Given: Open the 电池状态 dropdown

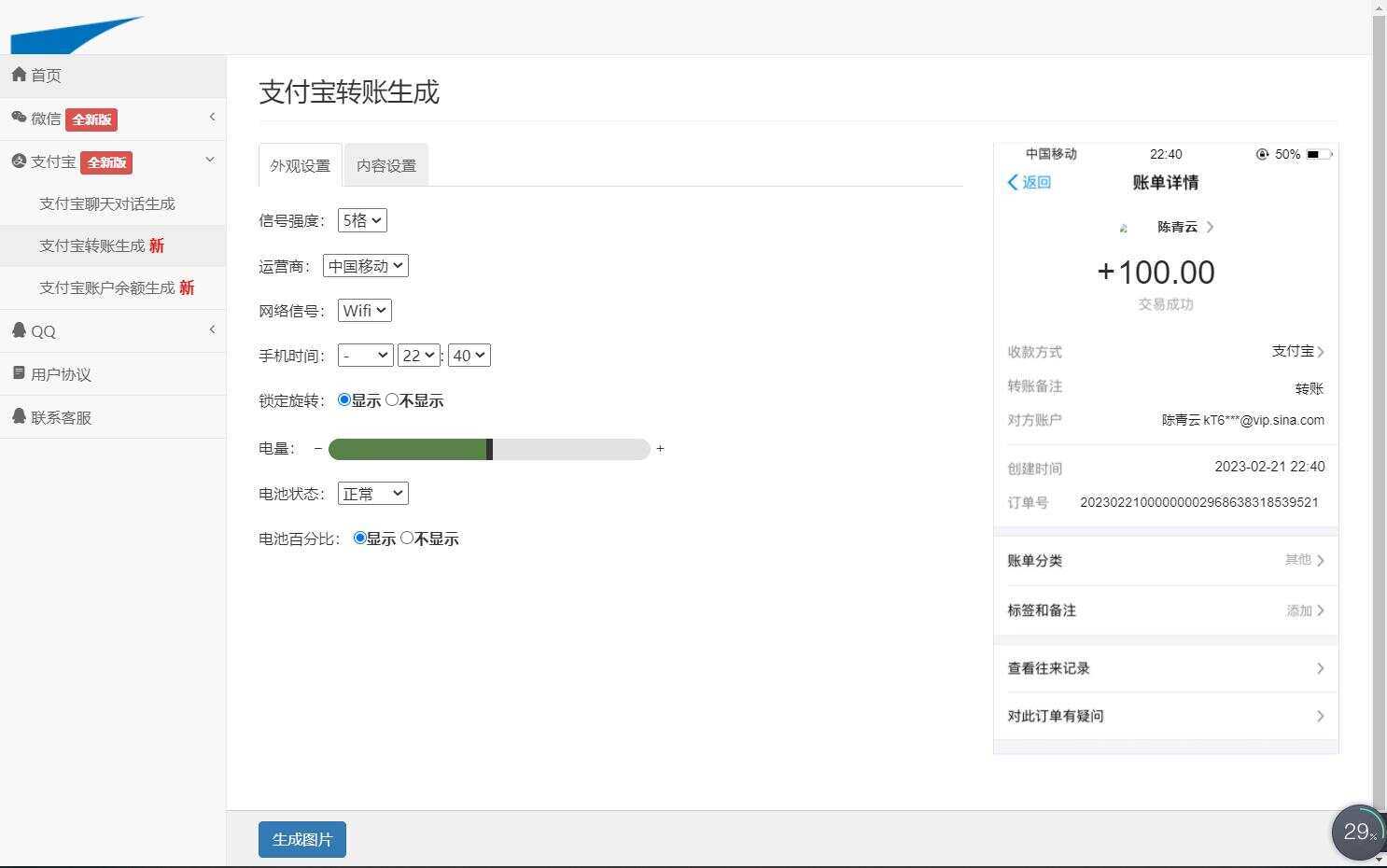Looking at the screenshot, I should pos(371,493).
